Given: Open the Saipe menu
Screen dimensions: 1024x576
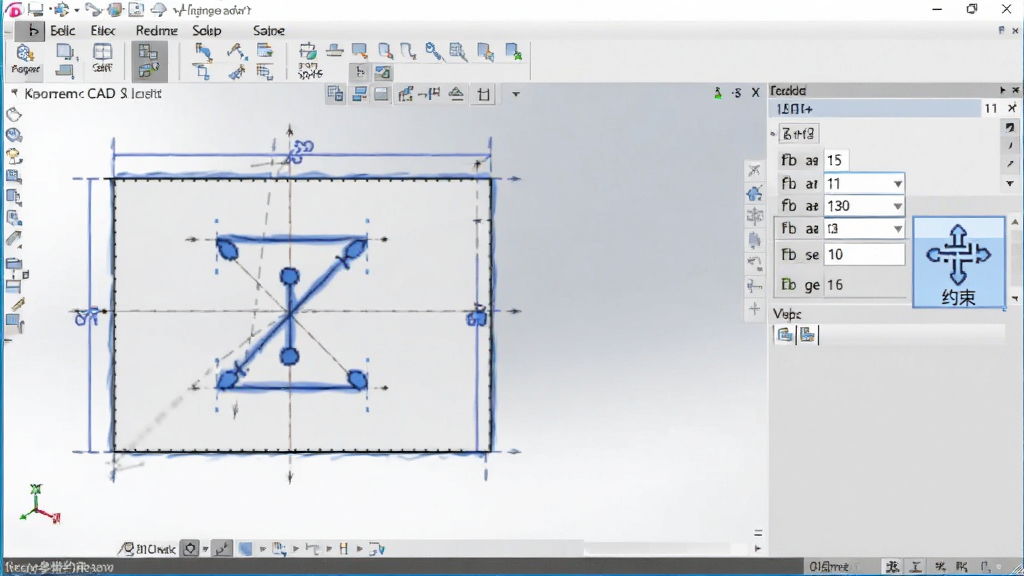Looking at the screenshot, I should click(x=268, y=31).
